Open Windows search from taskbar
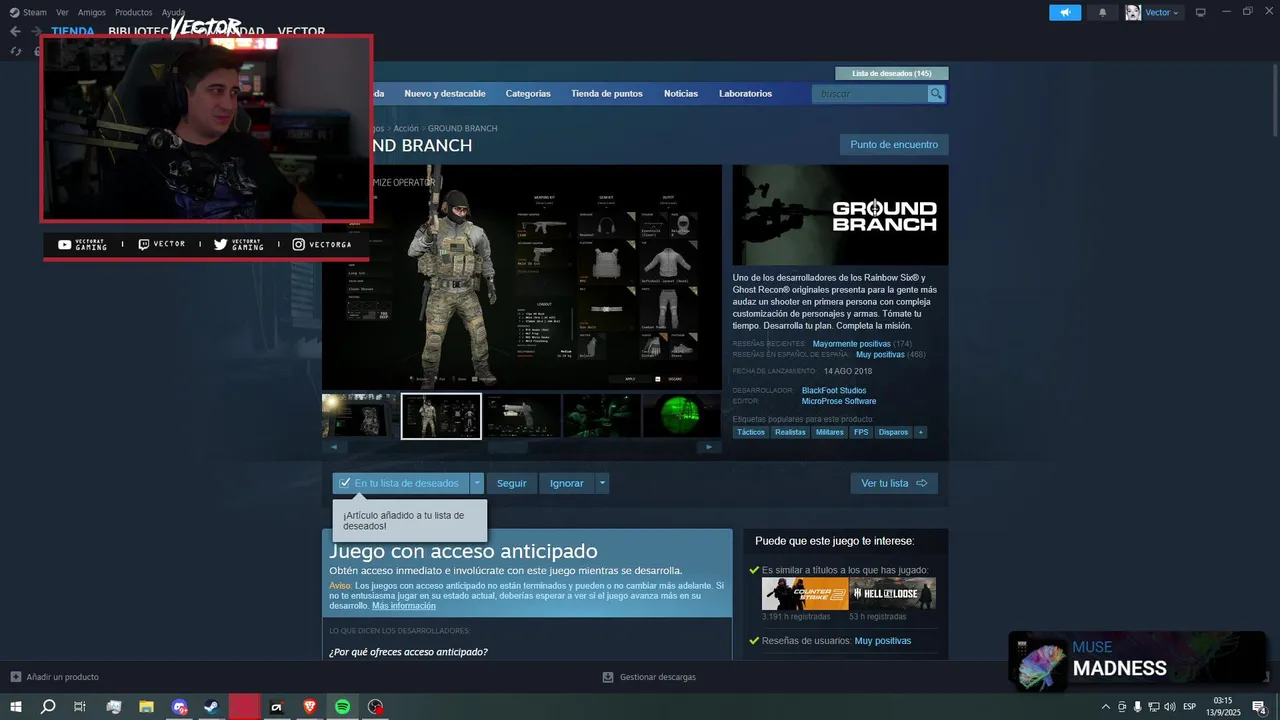The width and height of the screenshot is (1280, 720). pos(48,706)
